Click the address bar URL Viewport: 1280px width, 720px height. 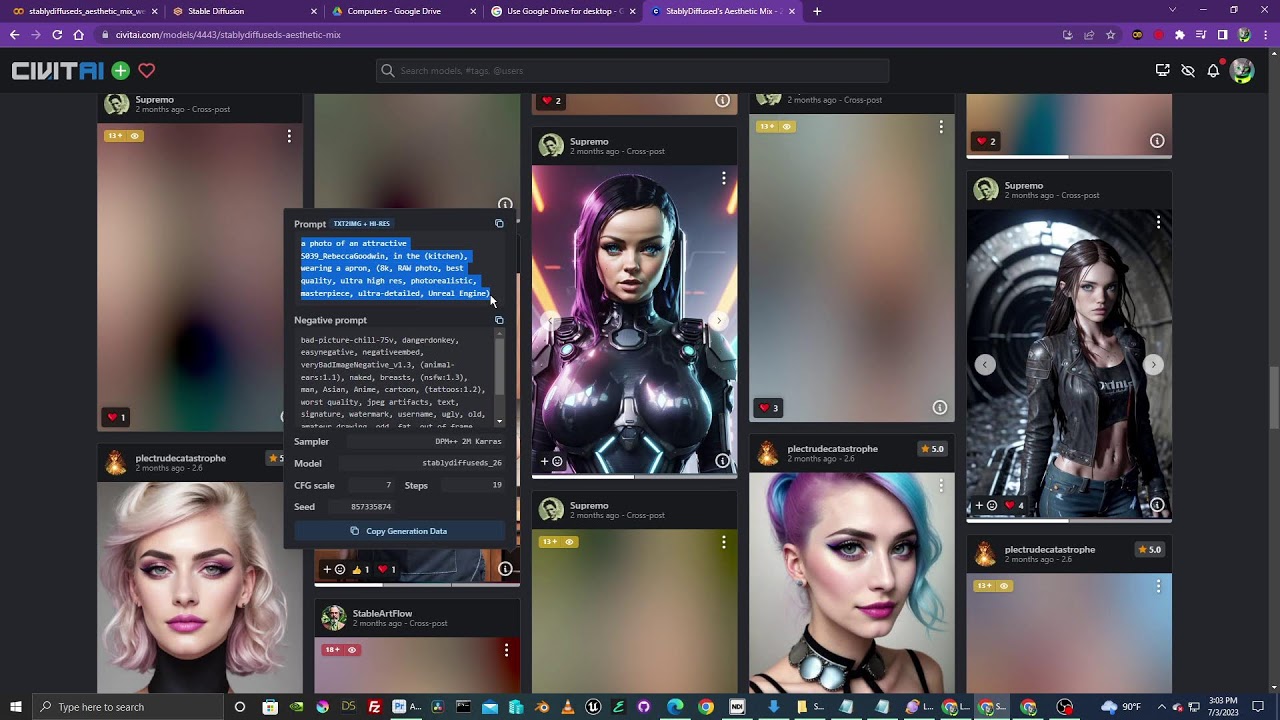228,34
